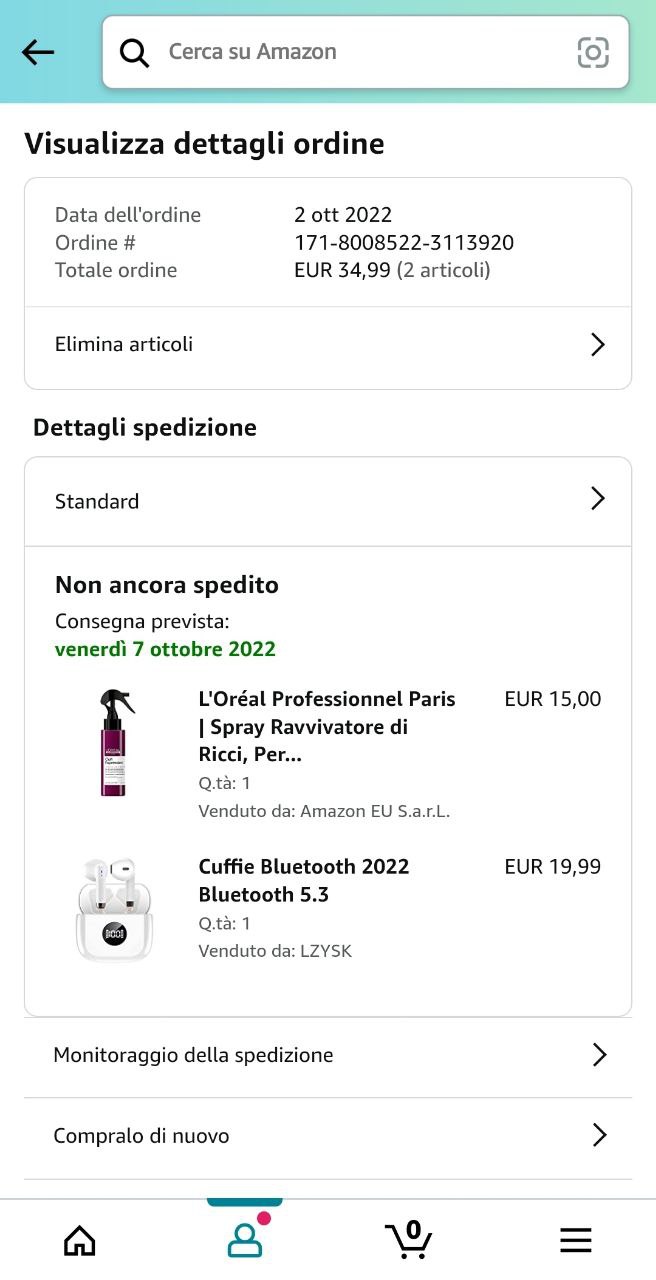This screenshot has width=656, height=1280.
Task: Tap Standard shipping option row
Action: click(97, 502)
